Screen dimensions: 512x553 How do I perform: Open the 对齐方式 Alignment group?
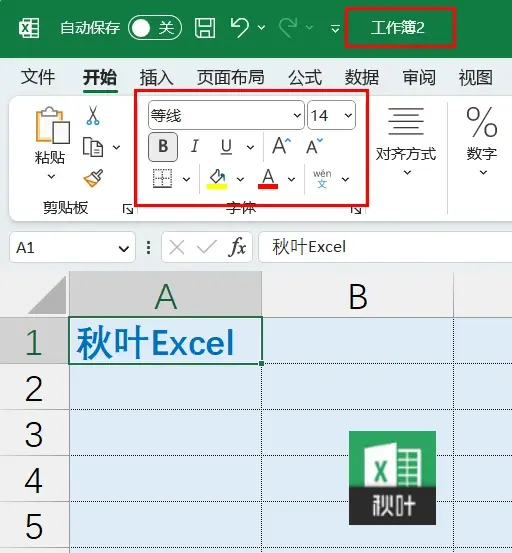click(406, 141)
